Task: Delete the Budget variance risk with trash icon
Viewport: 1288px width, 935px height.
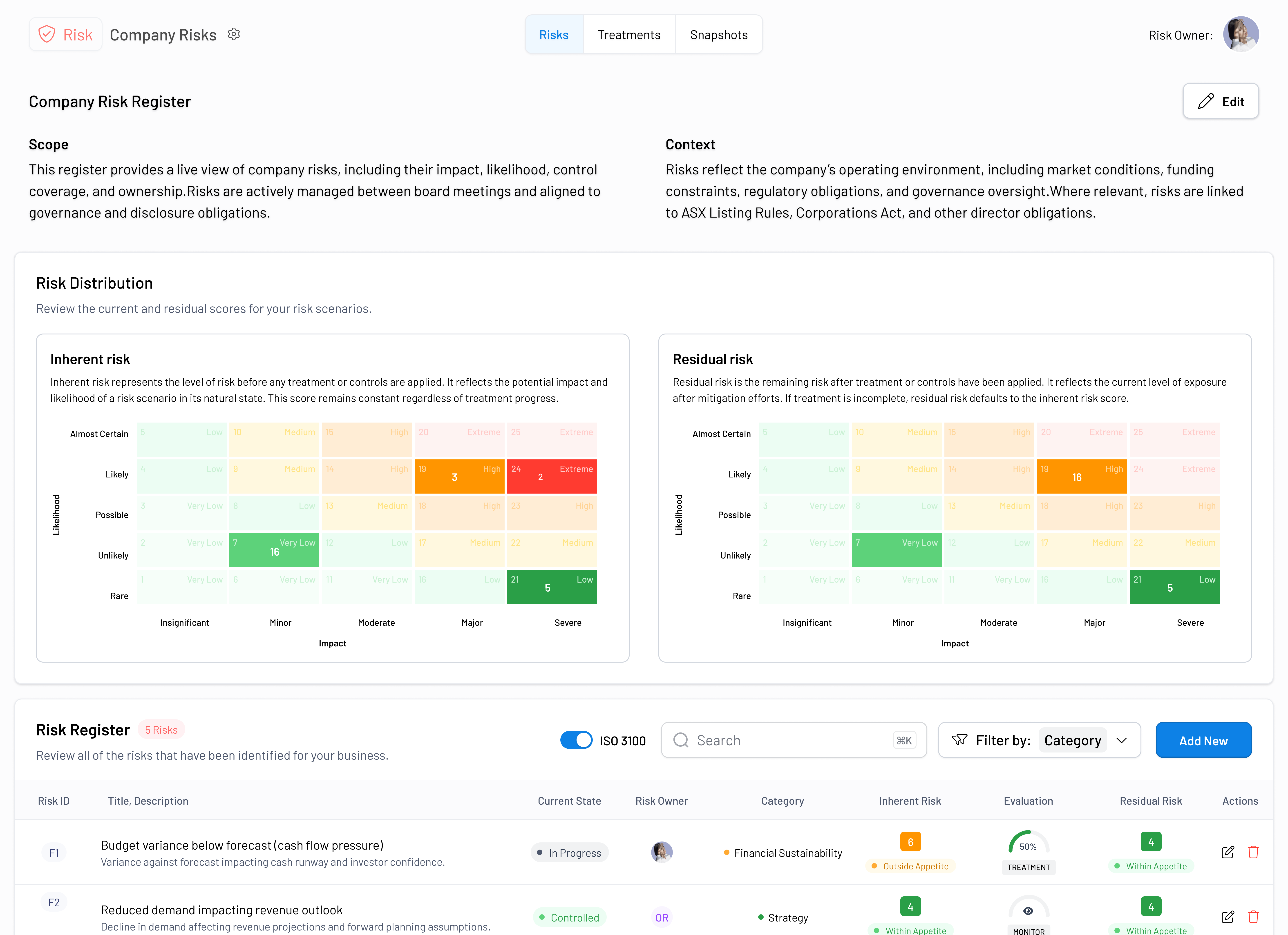Action: [1254, 852]
